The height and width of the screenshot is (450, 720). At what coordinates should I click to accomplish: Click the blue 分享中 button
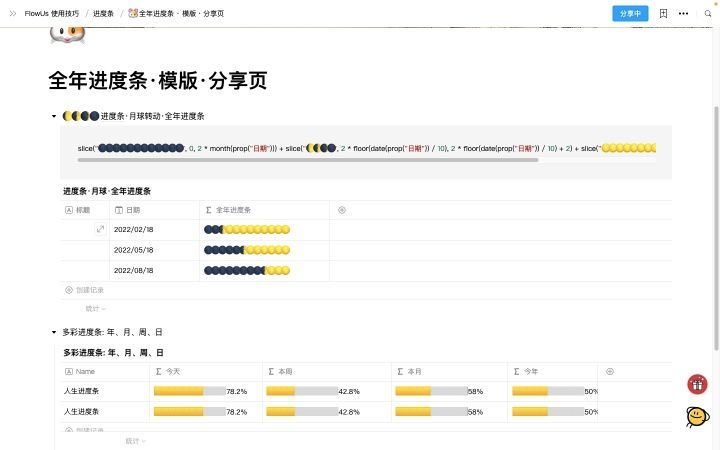630,13
